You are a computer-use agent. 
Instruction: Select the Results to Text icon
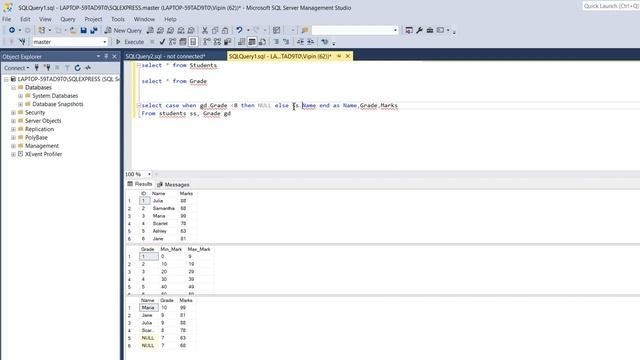(x=242, y=42)
